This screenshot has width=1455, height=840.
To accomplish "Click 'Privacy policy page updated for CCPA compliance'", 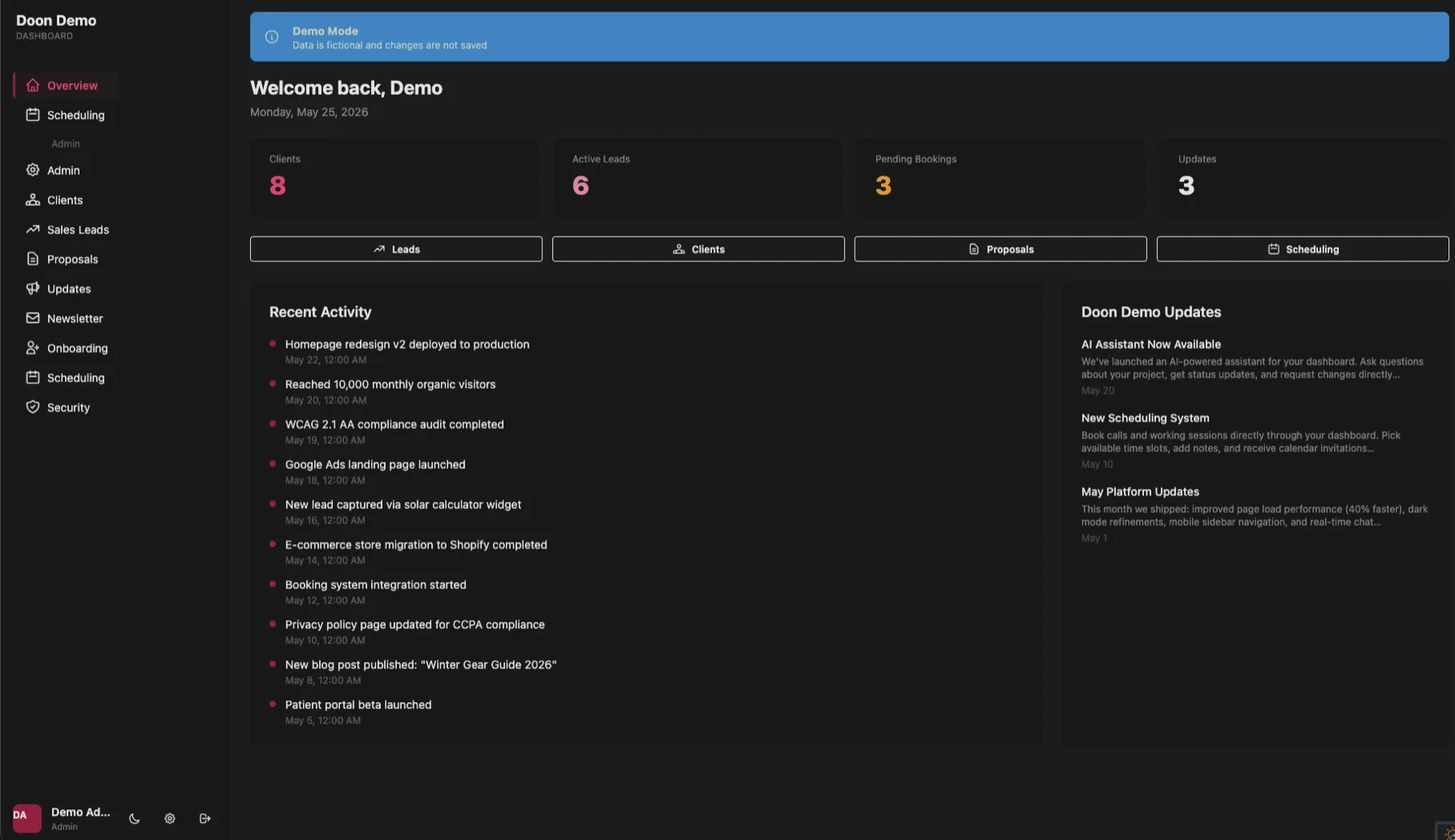I will [415, 624].
